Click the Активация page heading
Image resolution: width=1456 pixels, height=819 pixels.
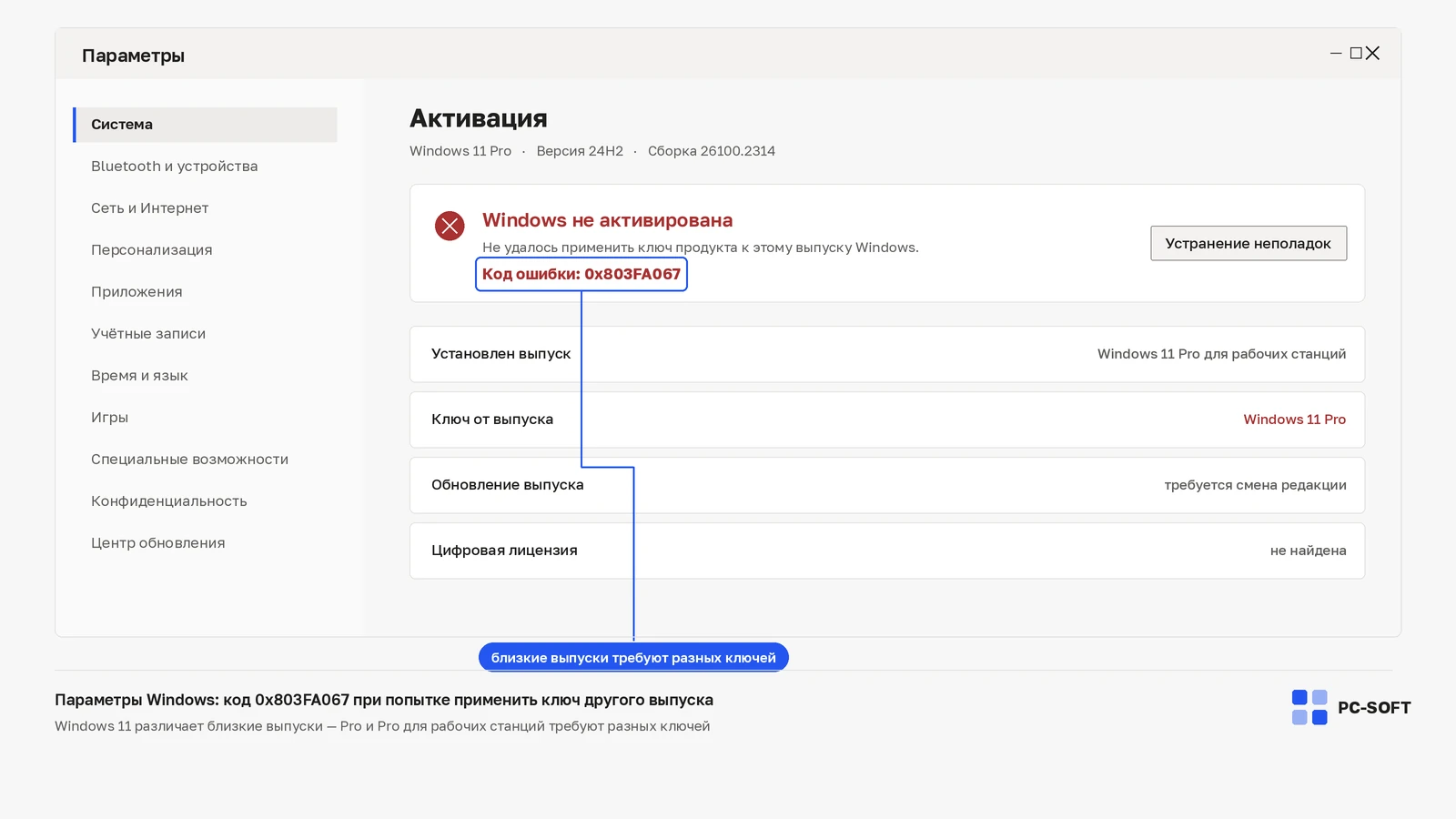click(x=479, y=118)
